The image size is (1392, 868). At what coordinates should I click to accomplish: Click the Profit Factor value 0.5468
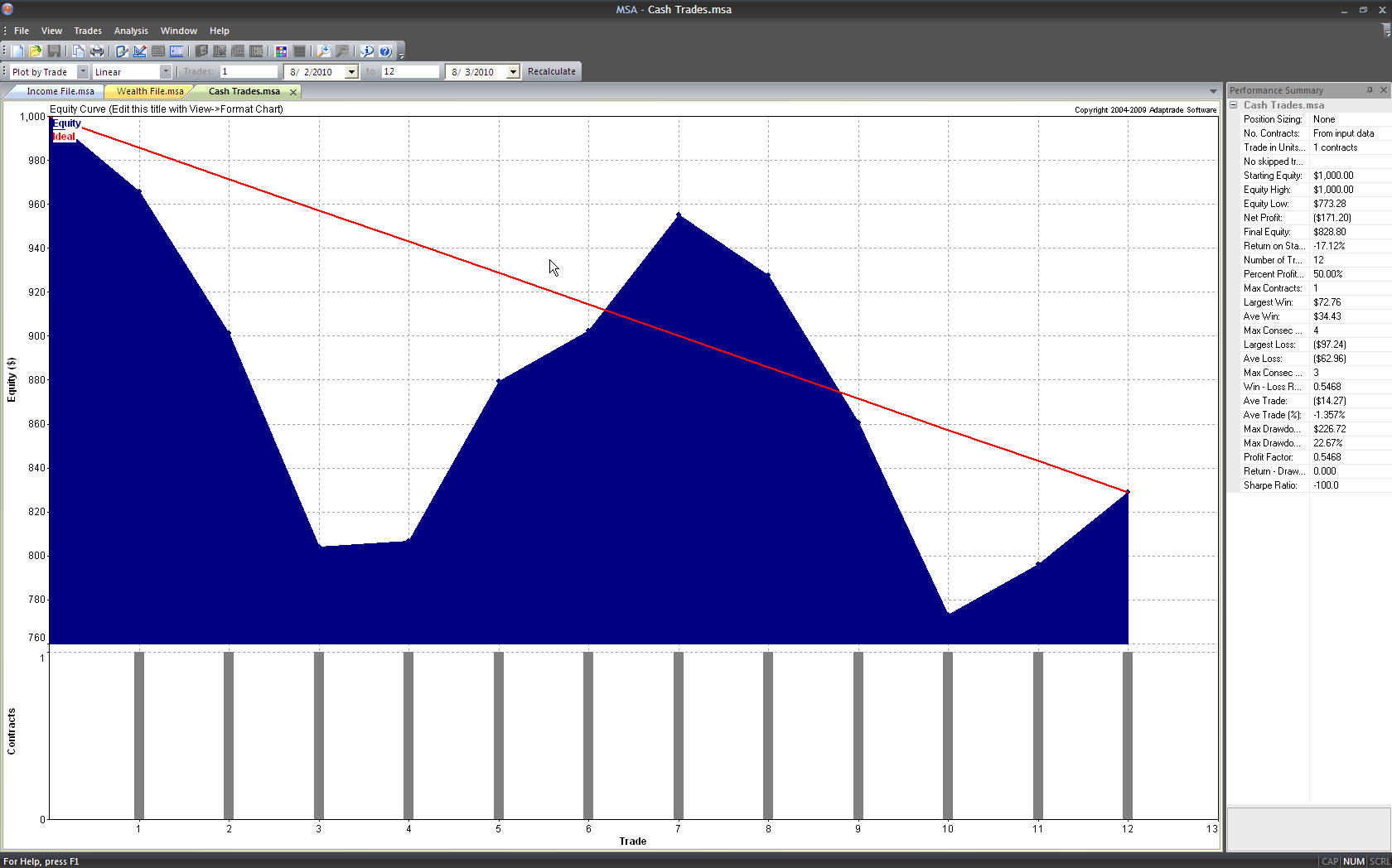click(x=1327, y=457)
